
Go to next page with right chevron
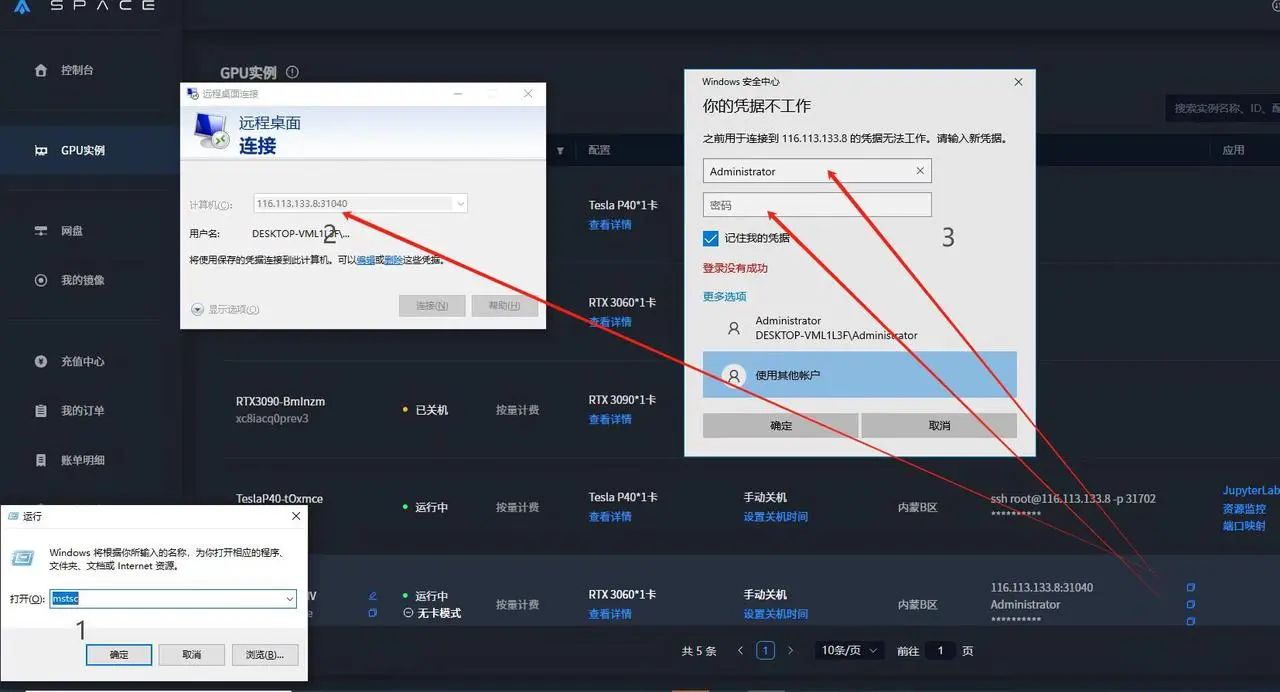790,650
